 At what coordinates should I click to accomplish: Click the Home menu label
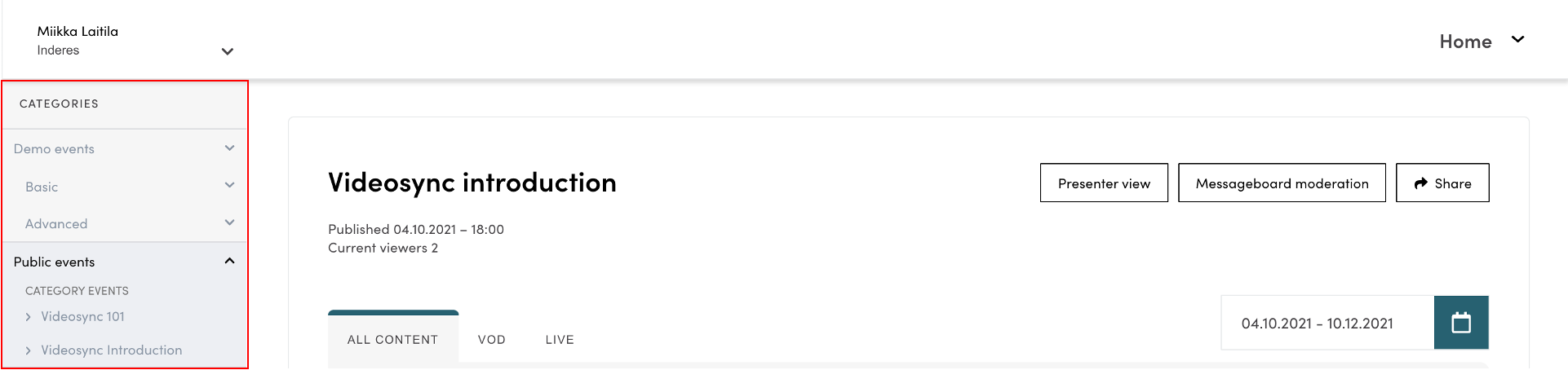pyautogui.click(x=1464, y=42)
